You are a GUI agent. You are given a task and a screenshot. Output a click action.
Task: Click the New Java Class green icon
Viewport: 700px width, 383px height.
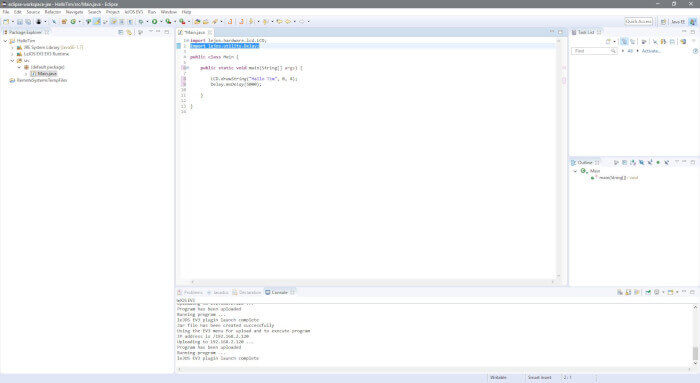(x=73, y=21)
